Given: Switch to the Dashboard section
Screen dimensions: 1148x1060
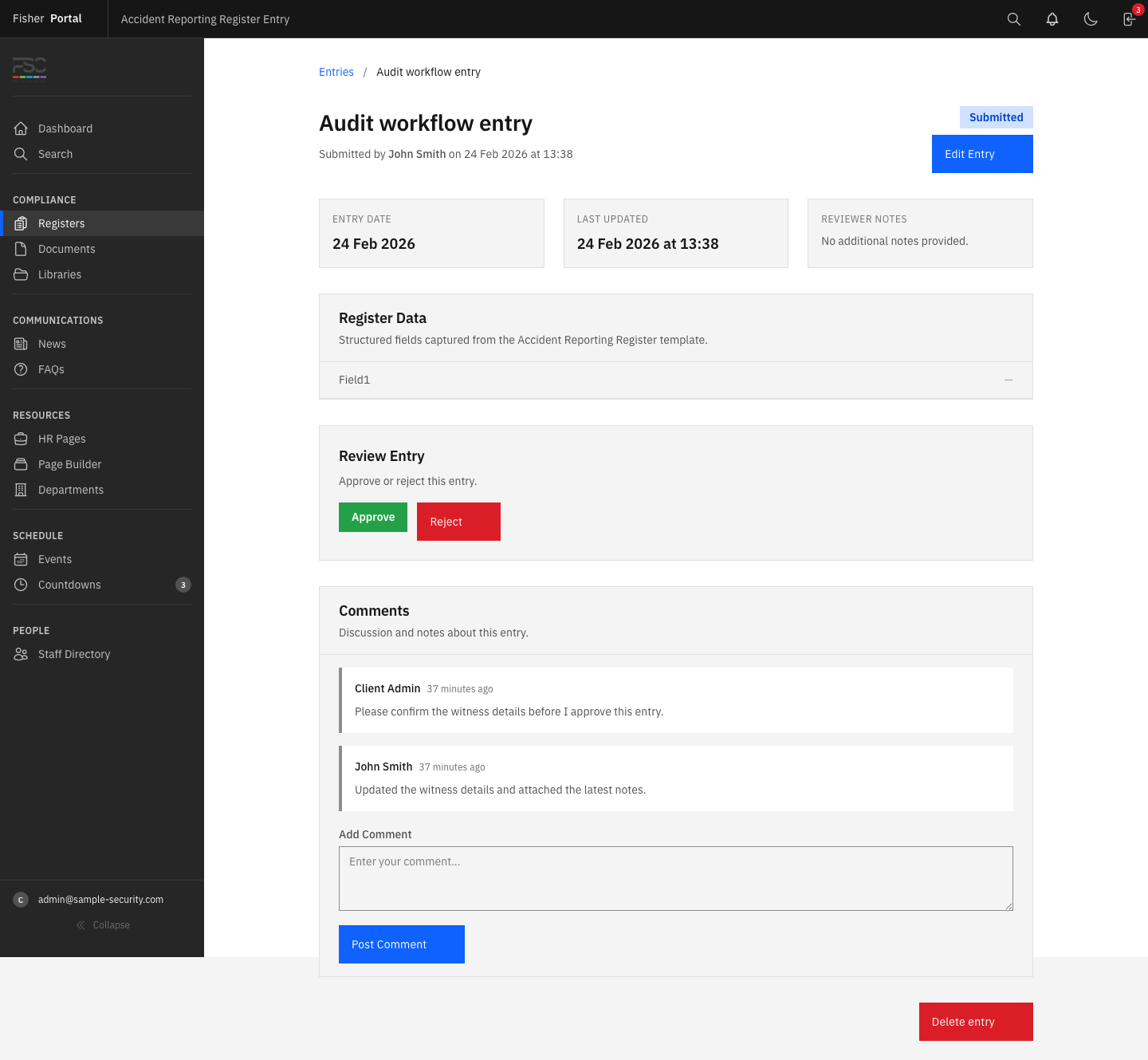Looking at the screenshot, I should click(65, 128).
